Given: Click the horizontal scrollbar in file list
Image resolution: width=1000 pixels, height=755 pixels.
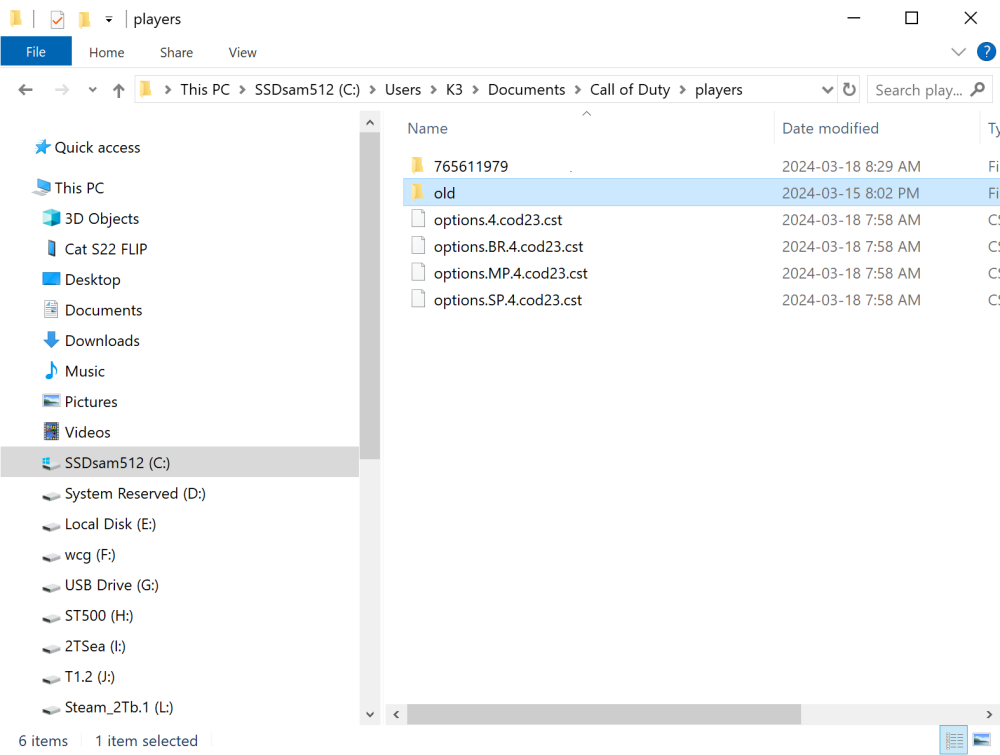Looking at the screenshot, I should 604,714.
